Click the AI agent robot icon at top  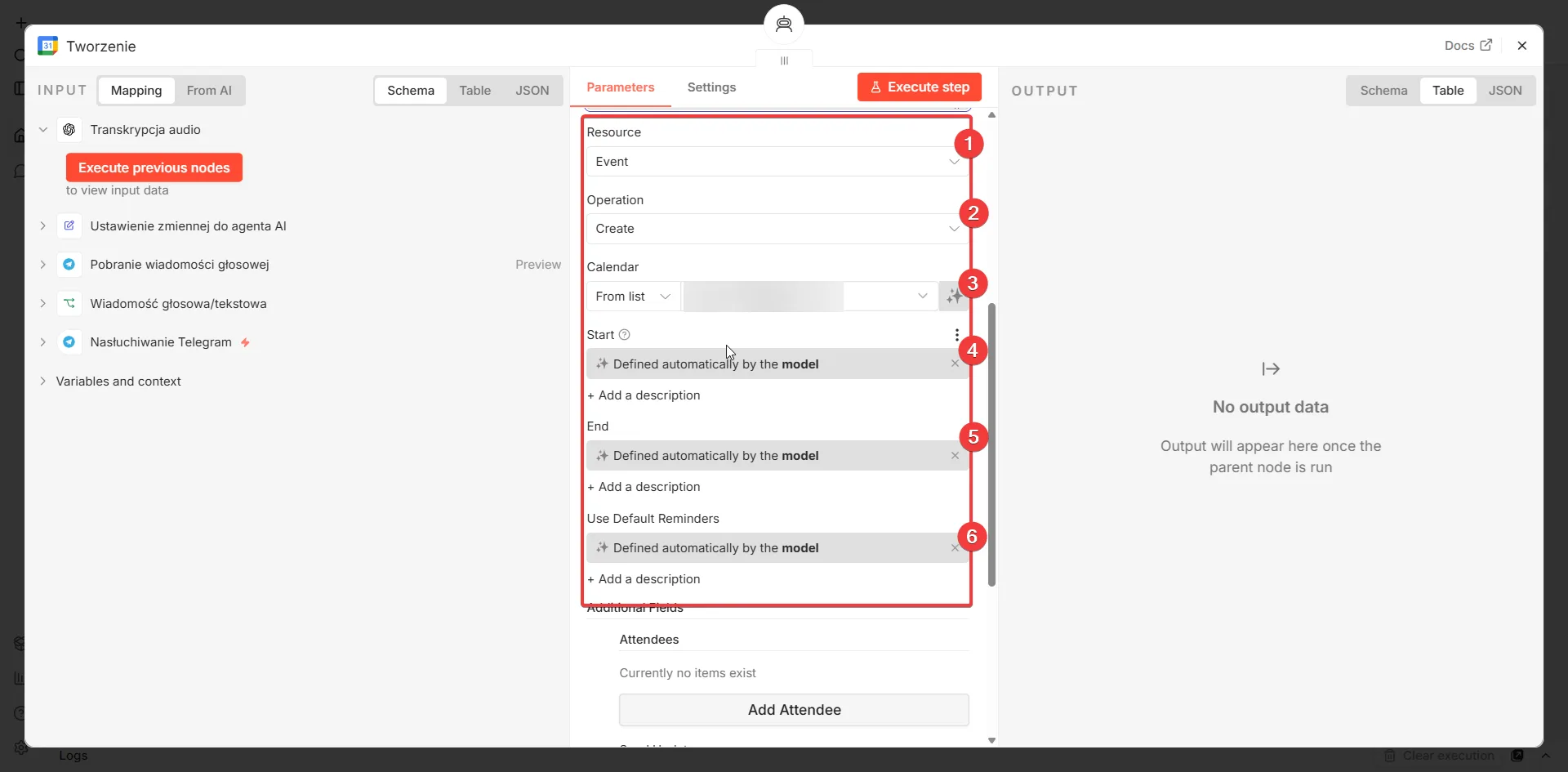click(784, 24)
